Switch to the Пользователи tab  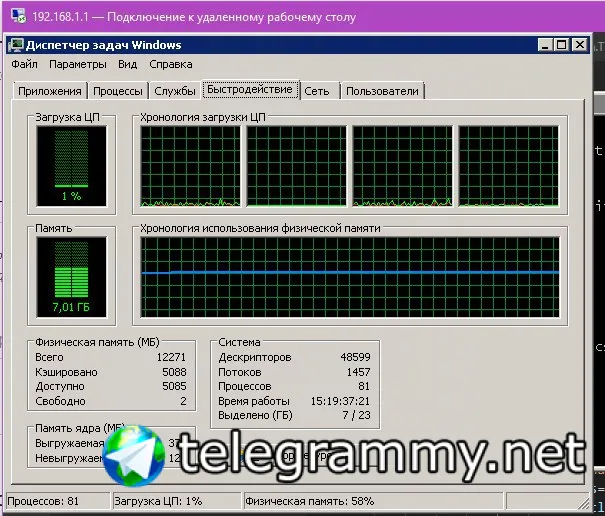[382, 91]
